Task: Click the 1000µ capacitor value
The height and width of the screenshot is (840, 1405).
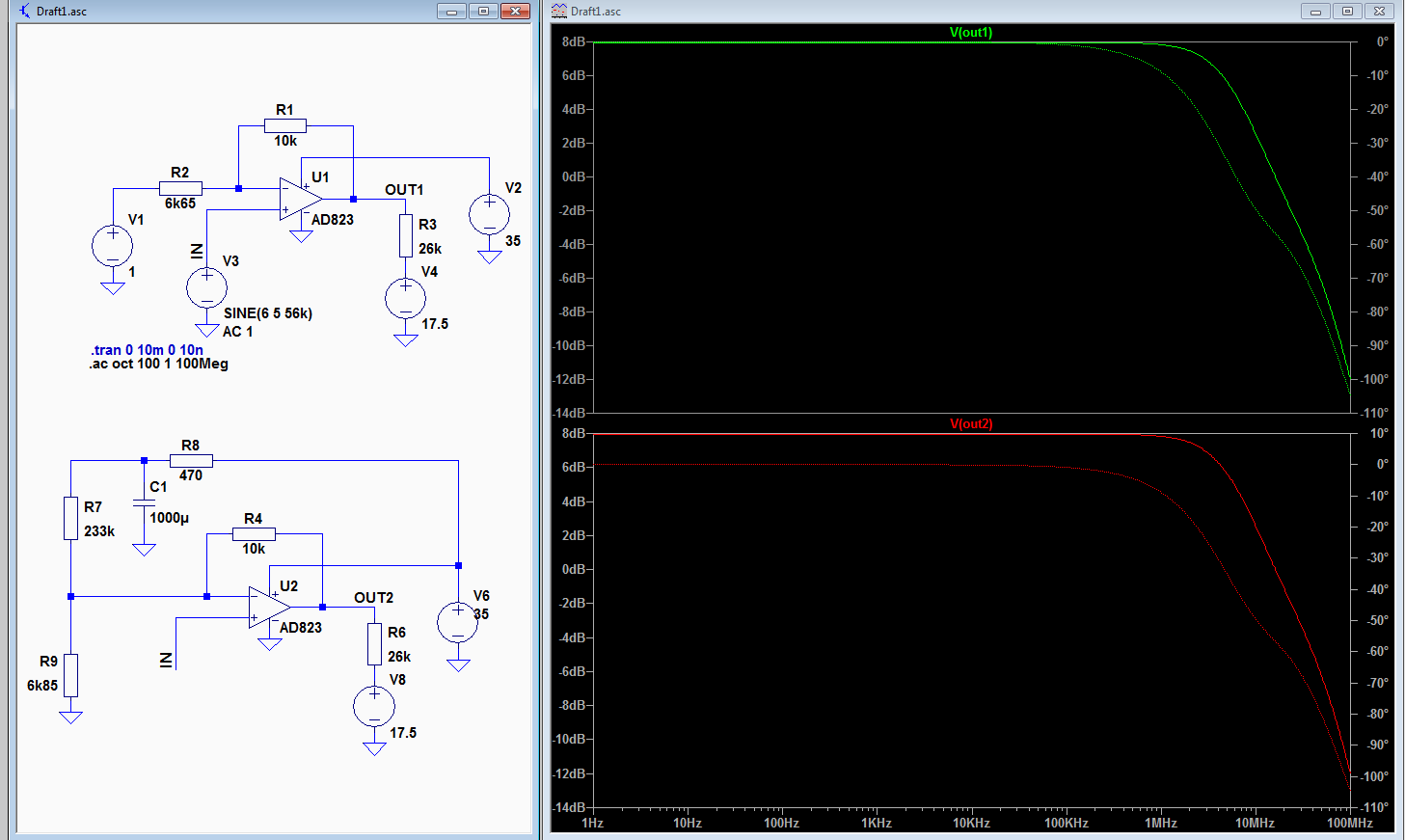Action: [170, 518]
